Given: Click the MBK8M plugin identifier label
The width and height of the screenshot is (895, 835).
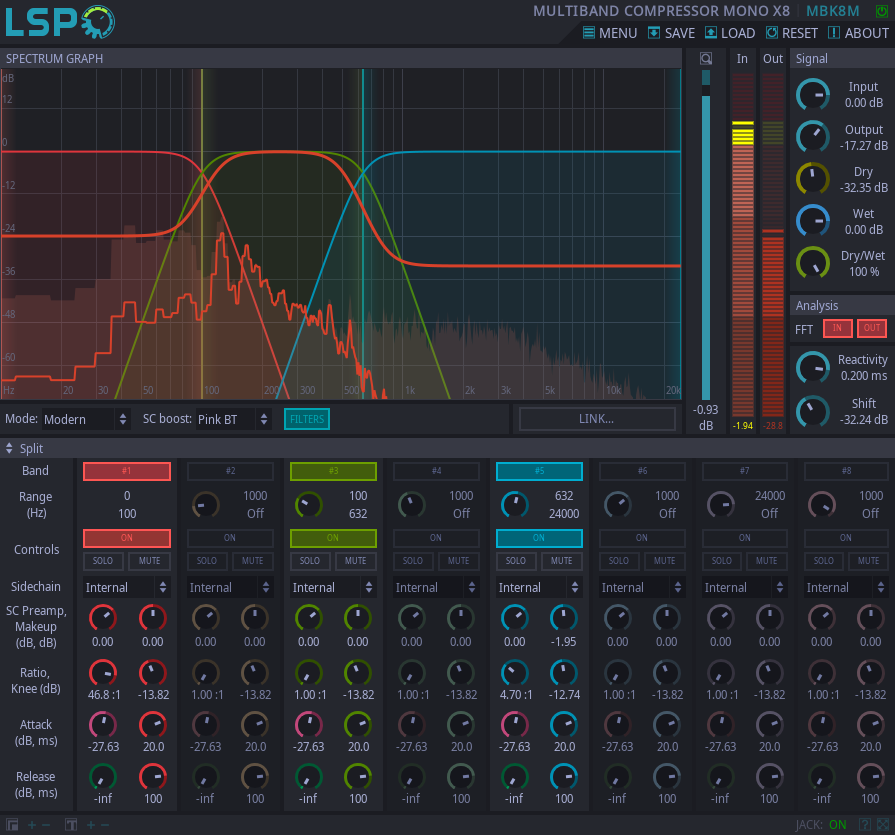Looking at the screenshot, I should [833, 11].
